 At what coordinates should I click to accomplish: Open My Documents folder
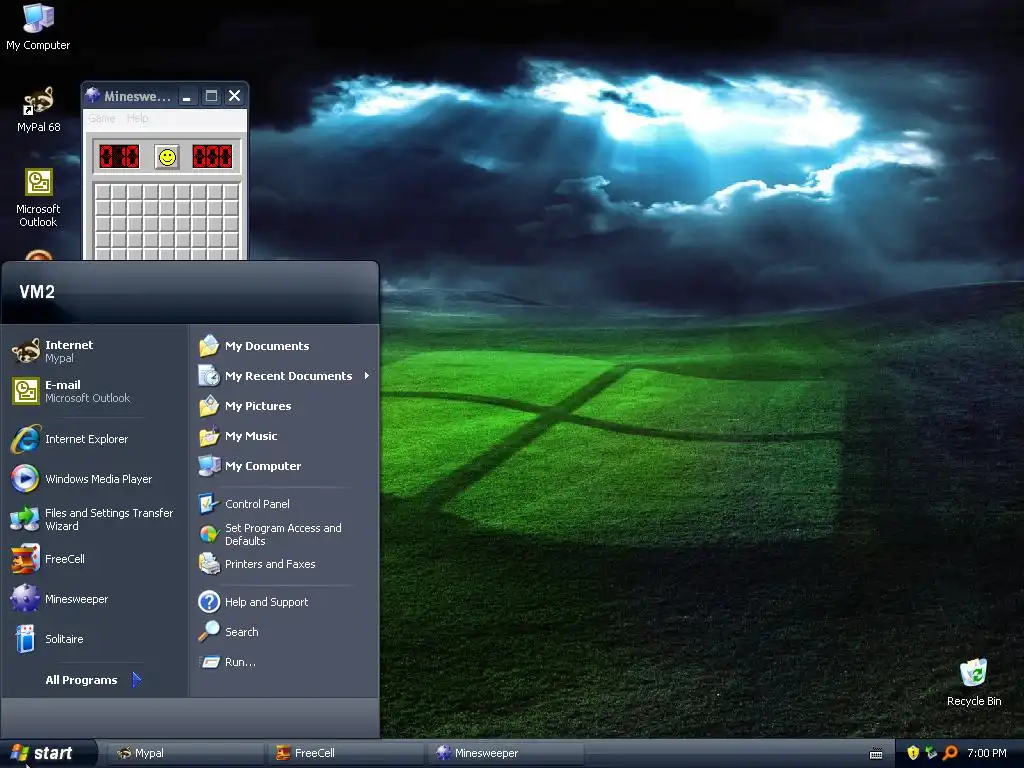point(284,345)
